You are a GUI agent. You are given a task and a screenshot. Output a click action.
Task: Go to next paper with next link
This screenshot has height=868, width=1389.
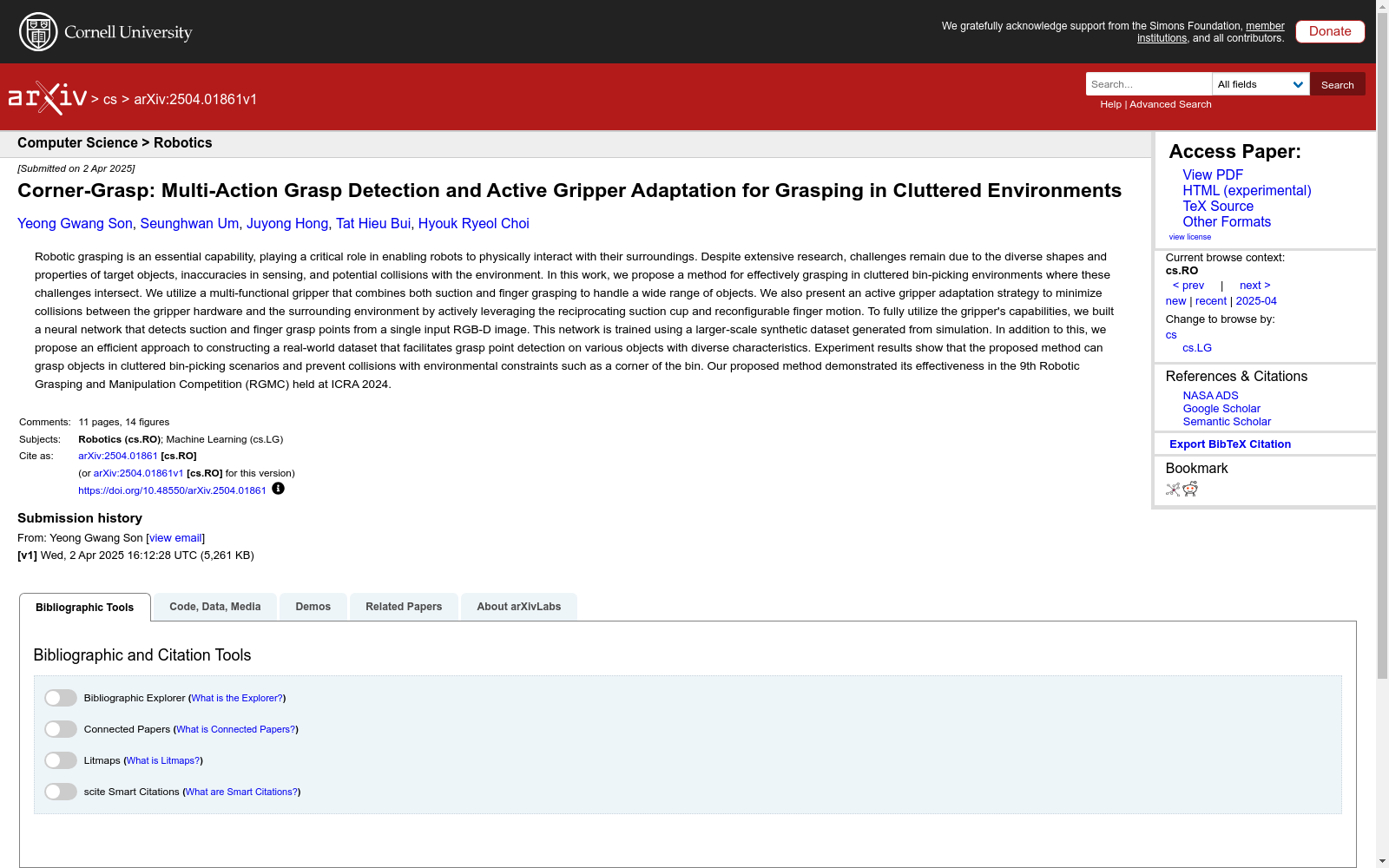click(x=1255, y=286)
